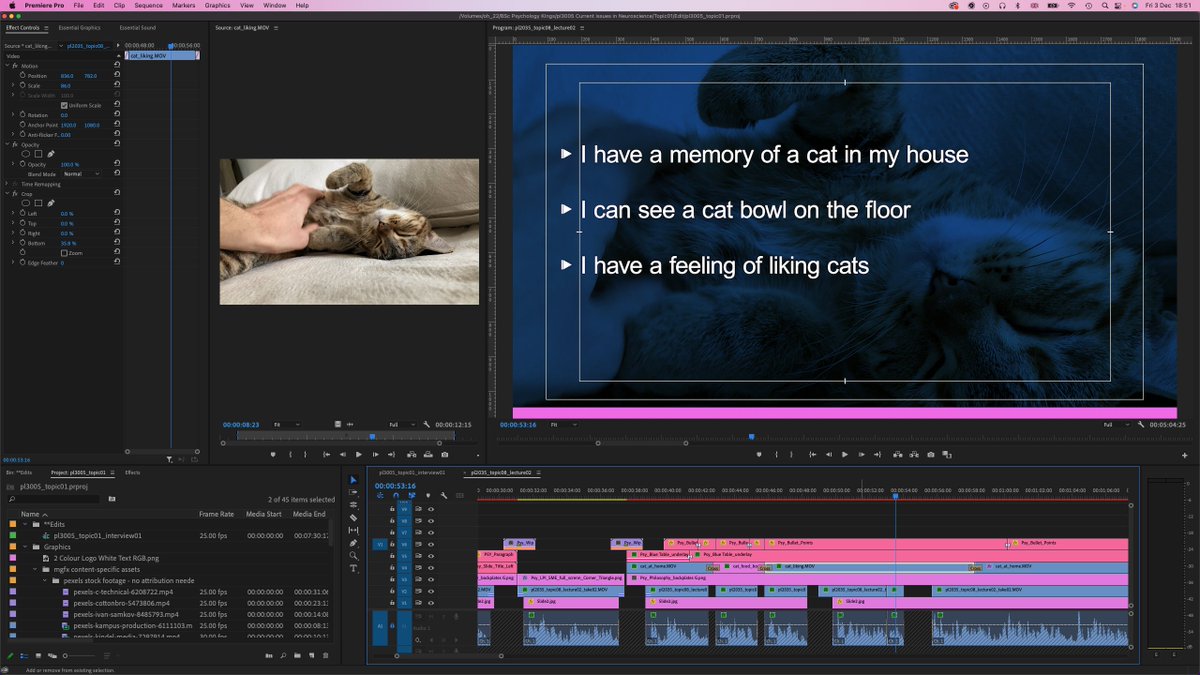Reset the Crop Bottom parameter
Viewport: 1200px width, 675px height.
click(117, 243)
